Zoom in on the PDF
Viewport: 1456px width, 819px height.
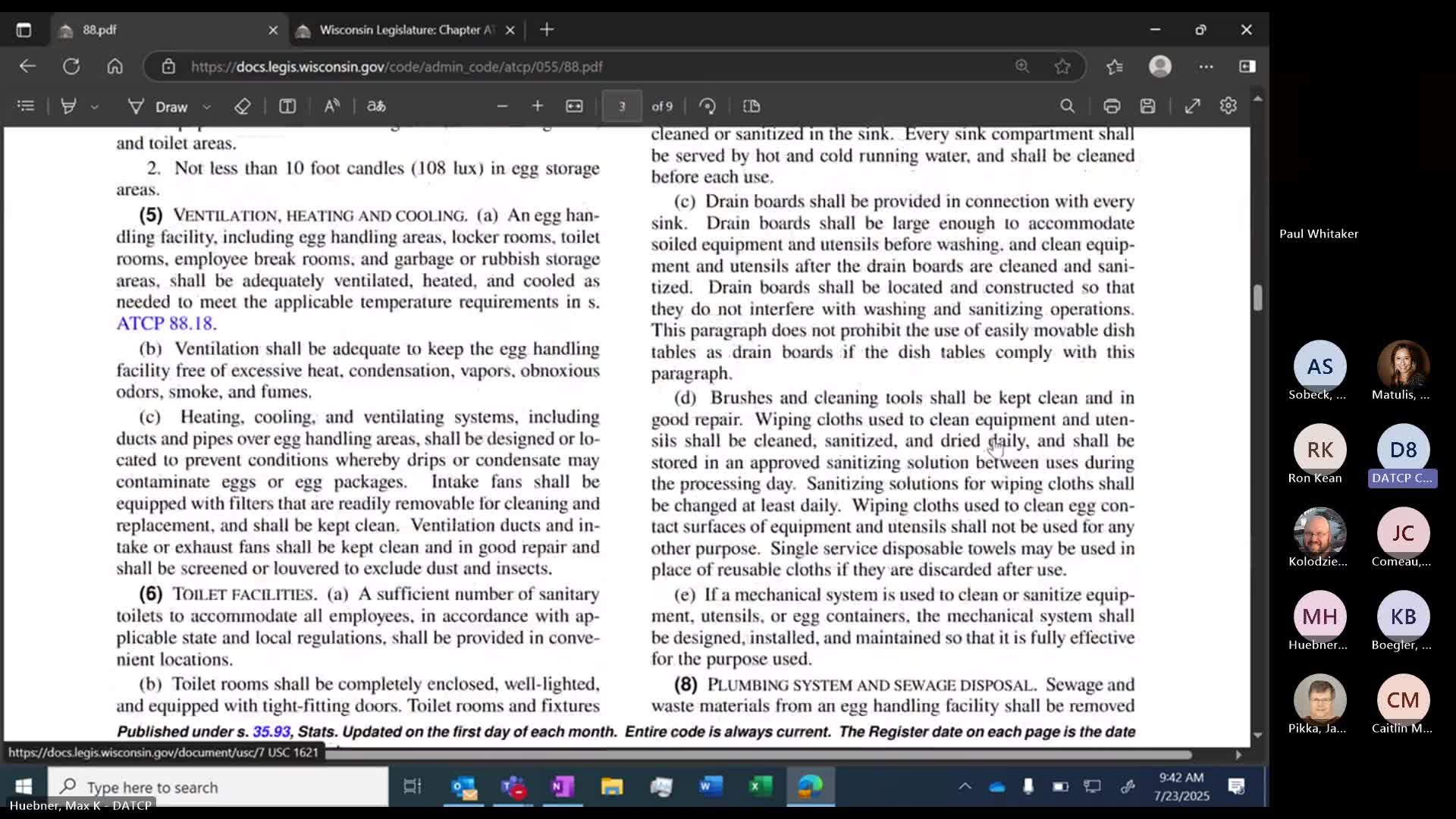coord(538,106)
